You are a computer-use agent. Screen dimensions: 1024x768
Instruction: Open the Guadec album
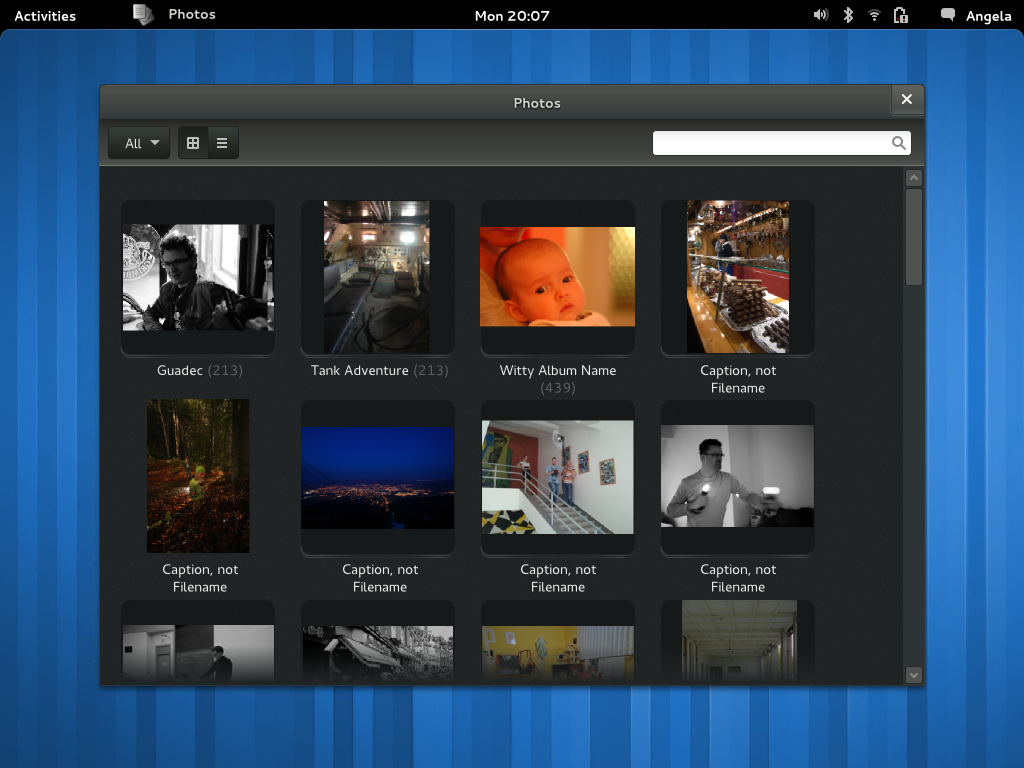point(197,276)
